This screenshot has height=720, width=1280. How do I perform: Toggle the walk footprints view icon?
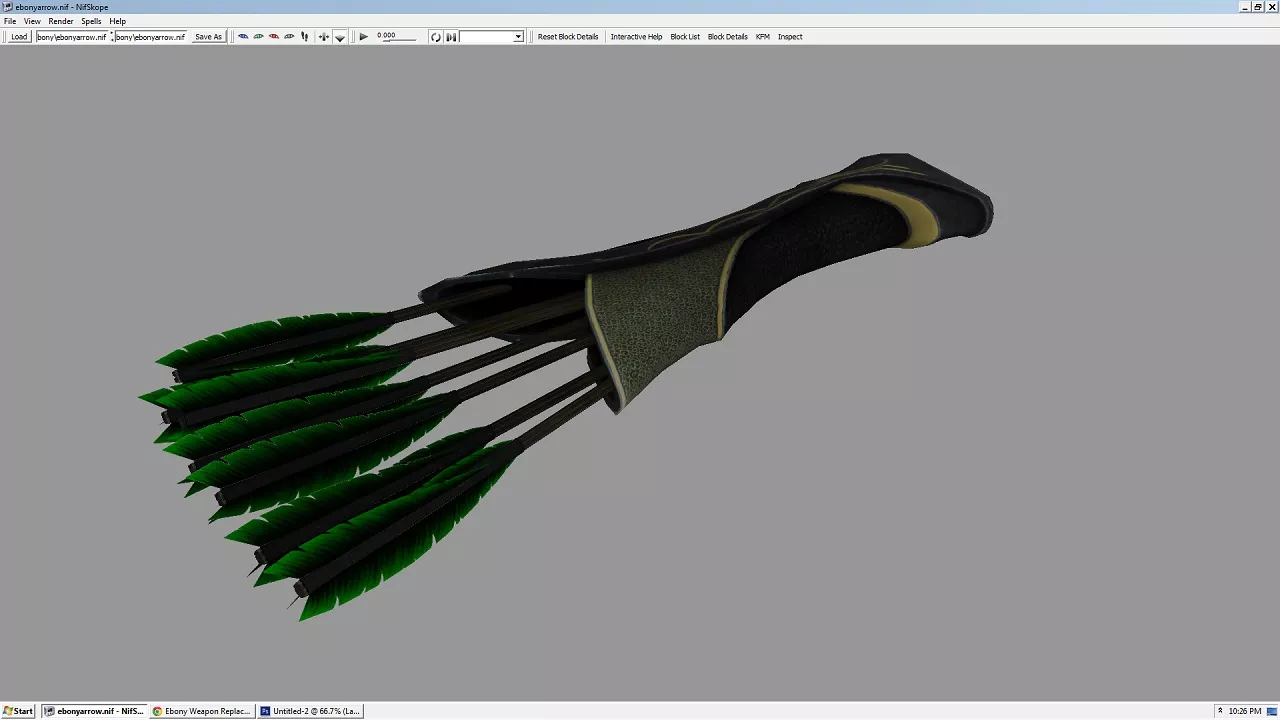[x=305, y=37]
